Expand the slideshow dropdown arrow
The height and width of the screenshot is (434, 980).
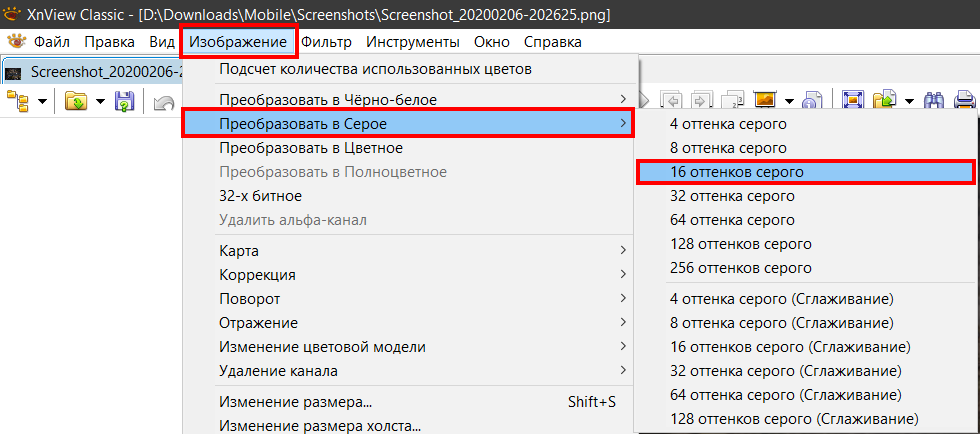(789, 101)
